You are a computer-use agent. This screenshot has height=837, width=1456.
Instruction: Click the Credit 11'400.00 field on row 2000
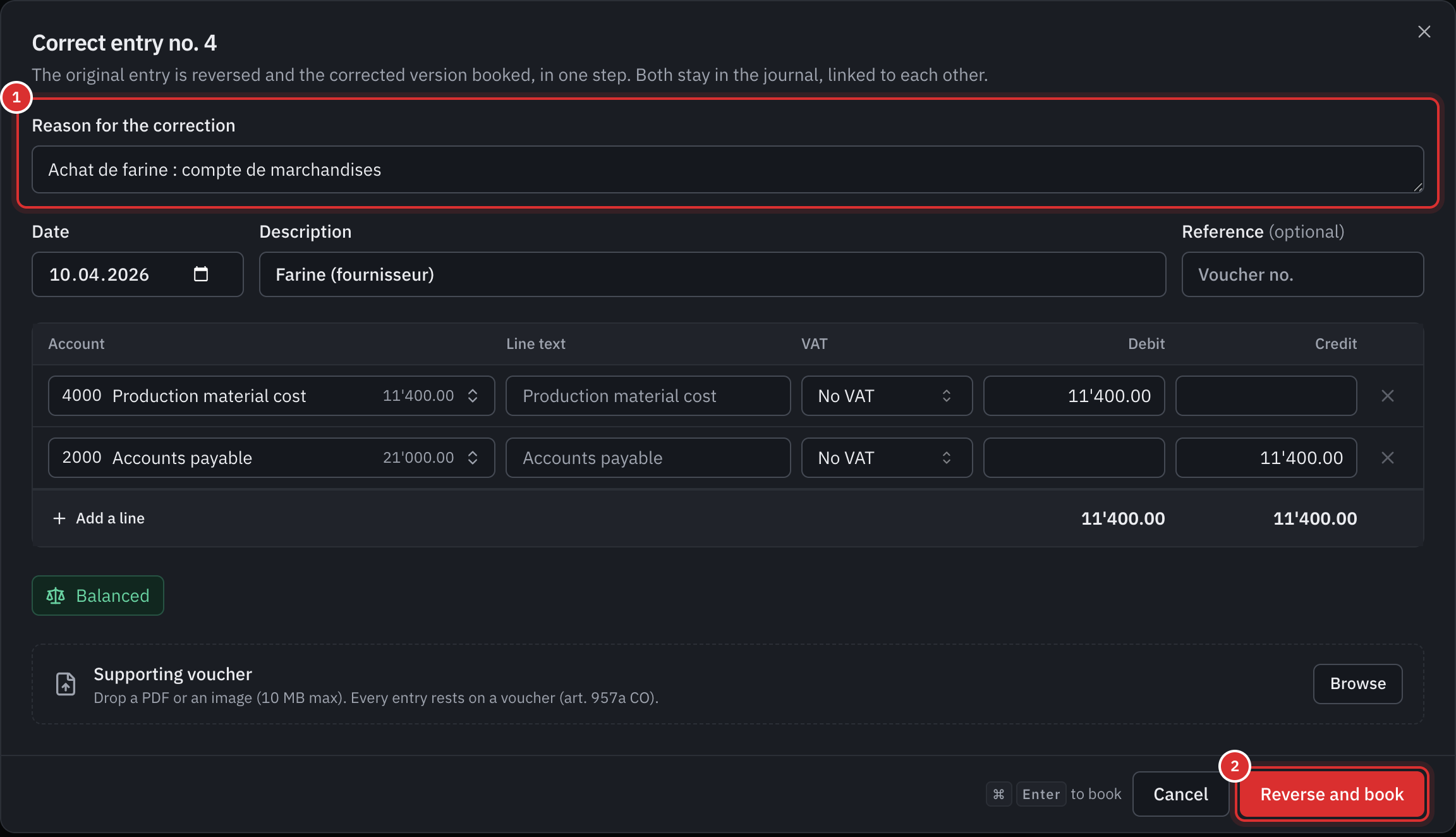1266,458
